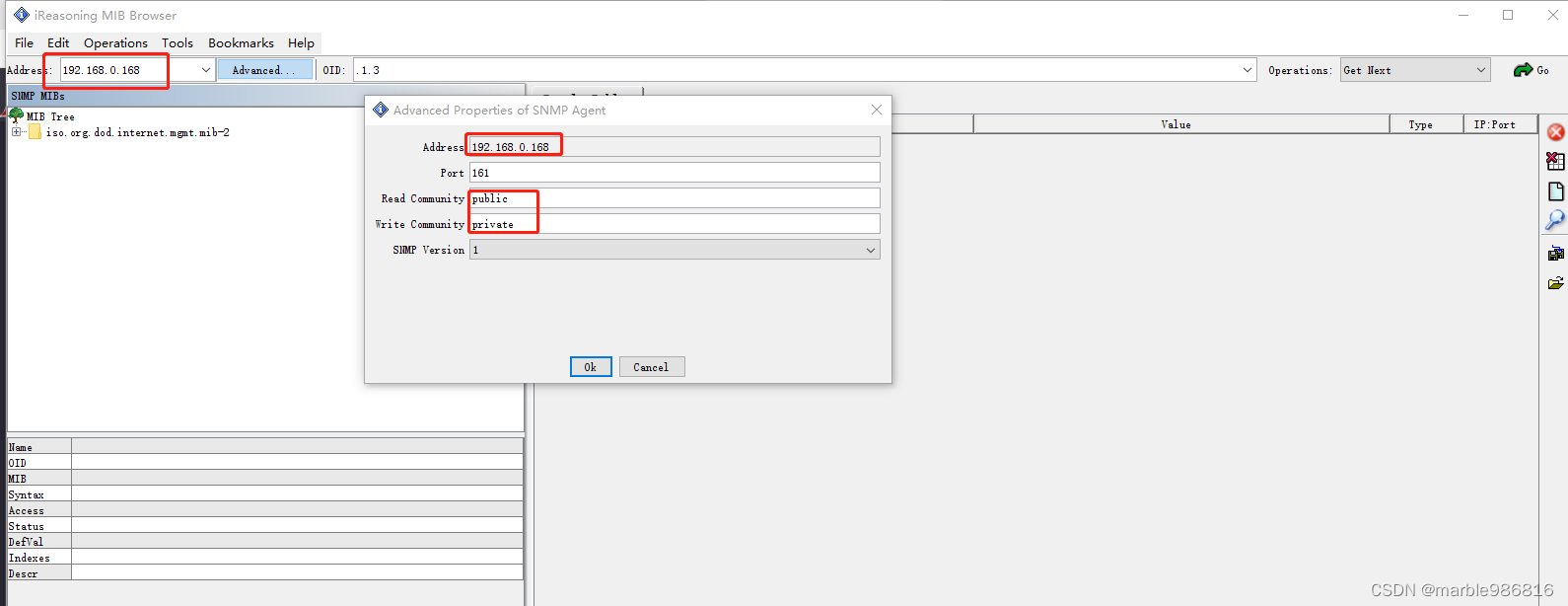This screenshot has height=606, width=1568.
Task: Open the Operations menu
Action: tap(115, 42)
